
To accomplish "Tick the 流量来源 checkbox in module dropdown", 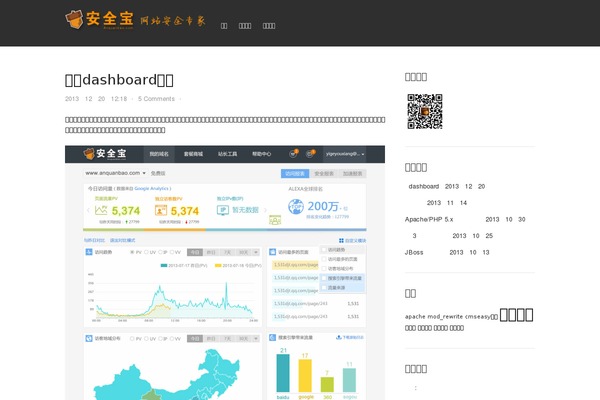I will coord(324,287).
